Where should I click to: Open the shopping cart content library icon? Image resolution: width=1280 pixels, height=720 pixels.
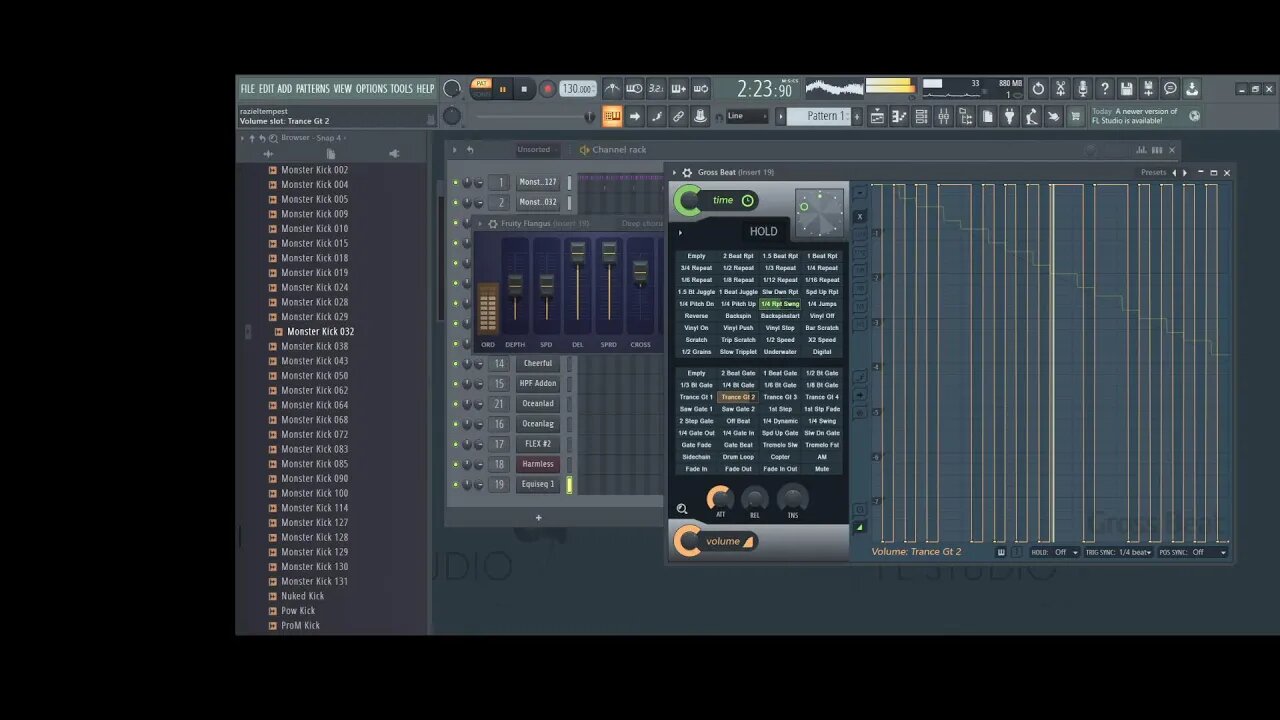(x=1075, y=116)
